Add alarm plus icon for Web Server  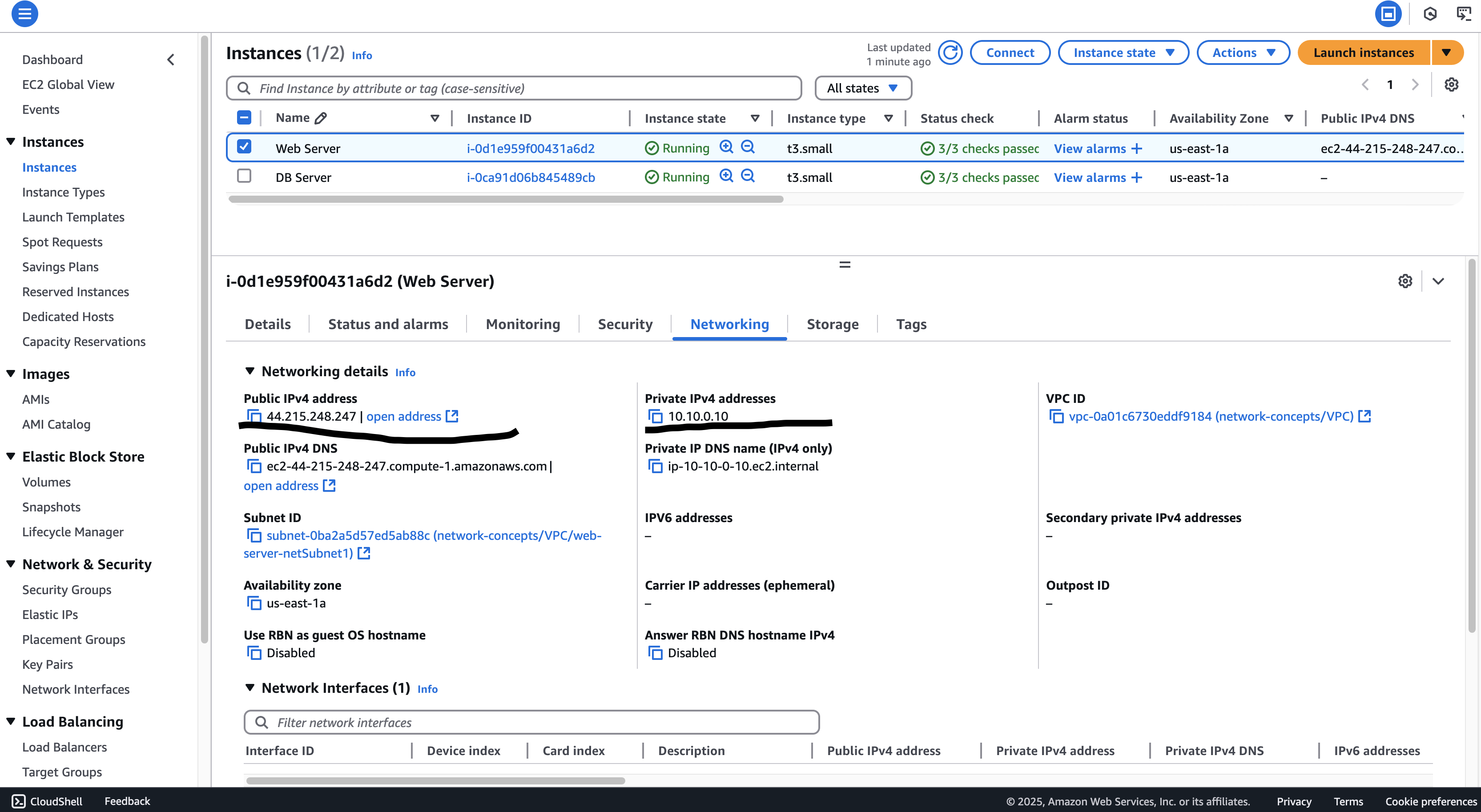(x=1136, y=148)
